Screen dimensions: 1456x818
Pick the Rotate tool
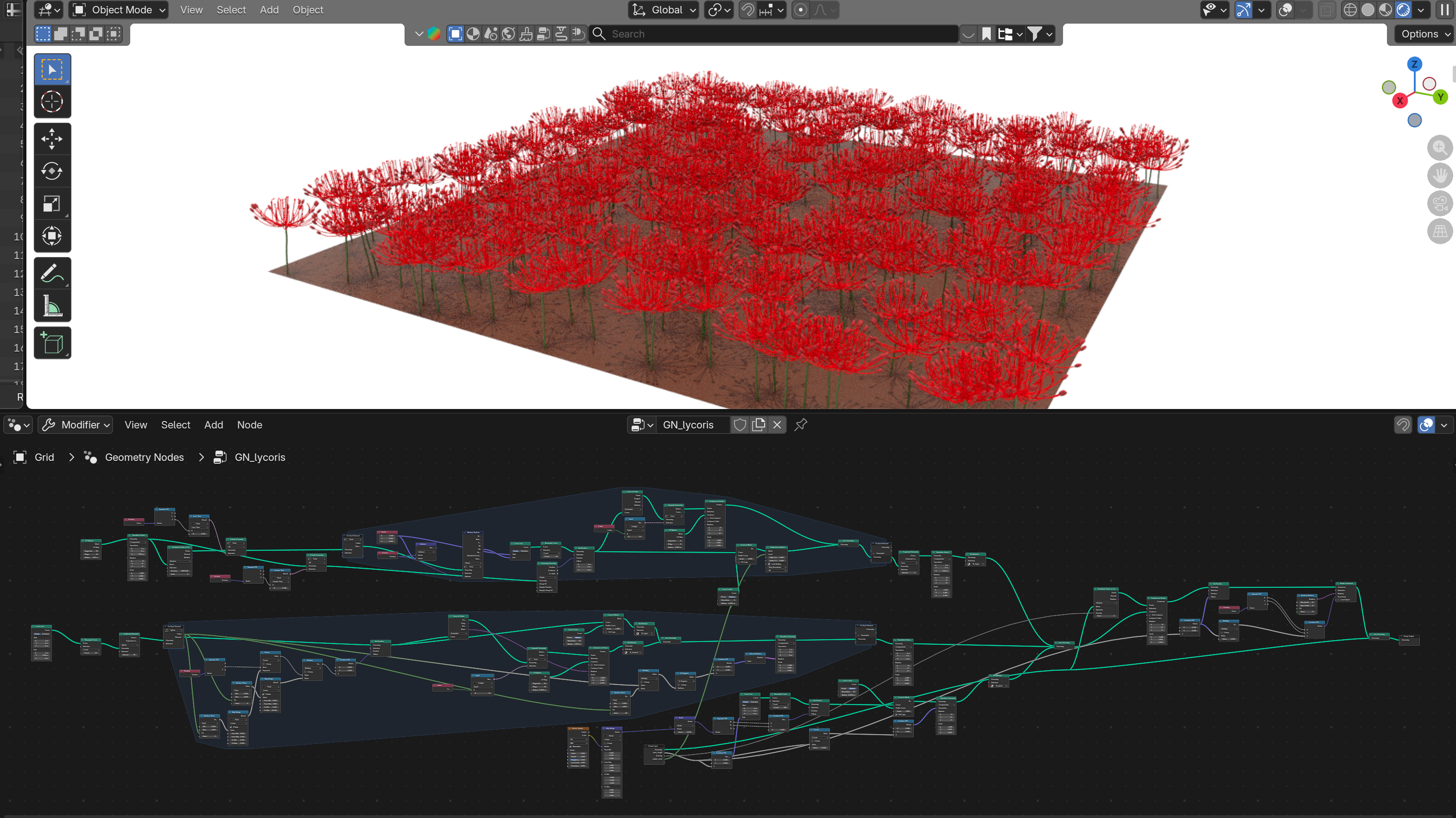click(x=52, y=171)
